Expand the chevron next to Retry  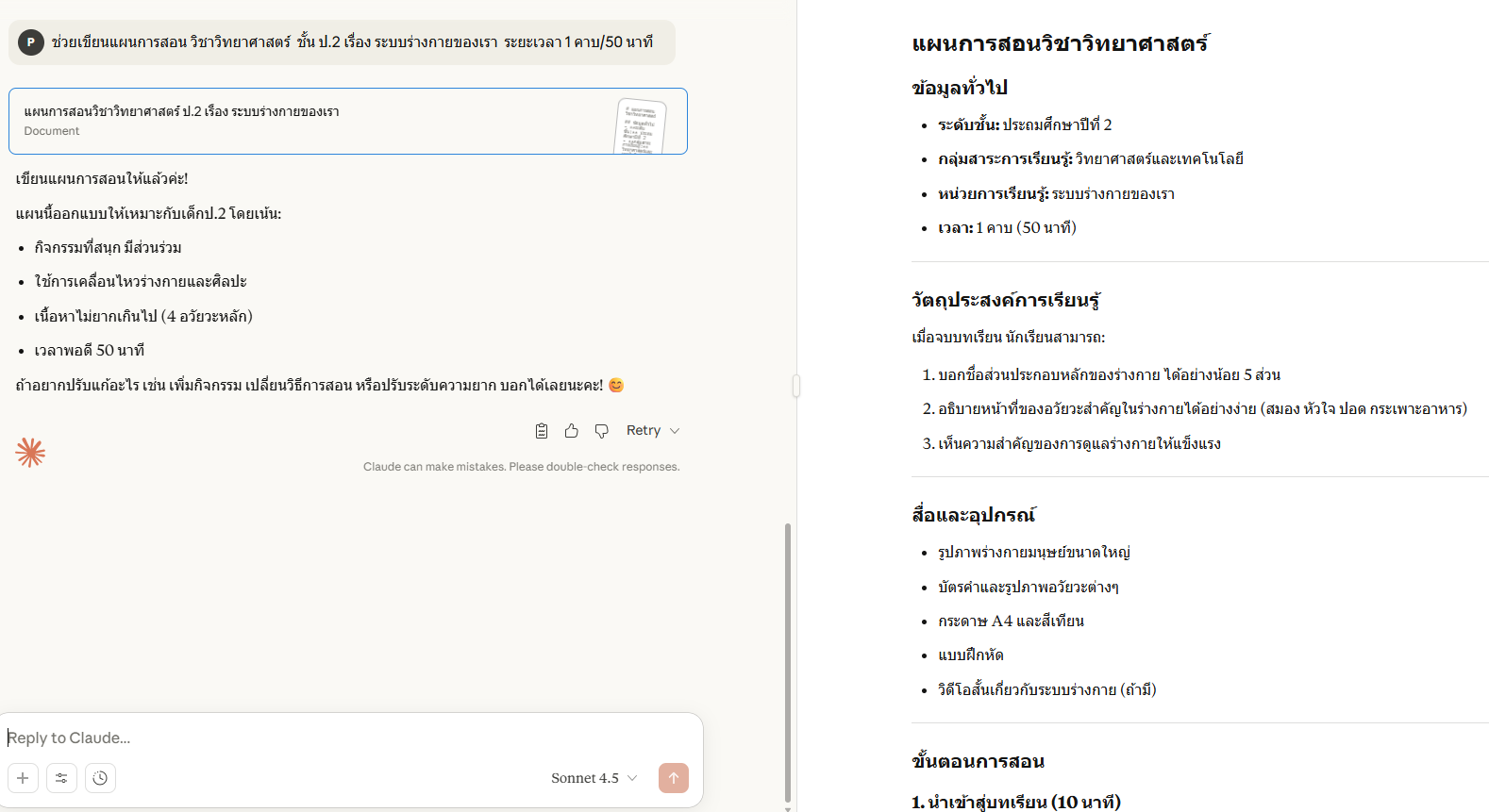tap(675, 431)
